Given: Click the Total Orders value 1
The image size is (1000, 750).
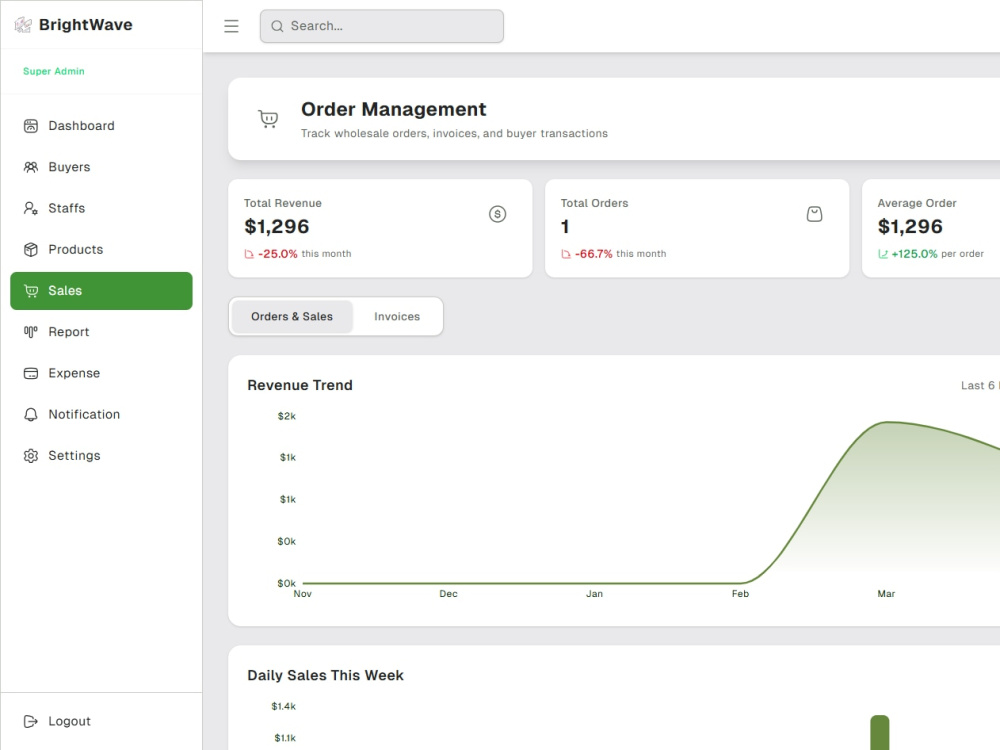Looking at the screenshot, I should pos(565,226).
